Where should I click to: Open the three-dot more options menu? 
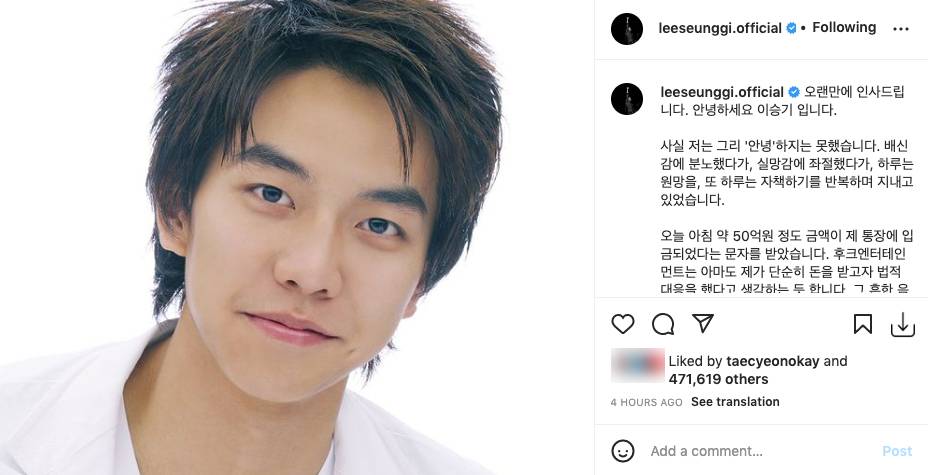[x=900, y=29]
